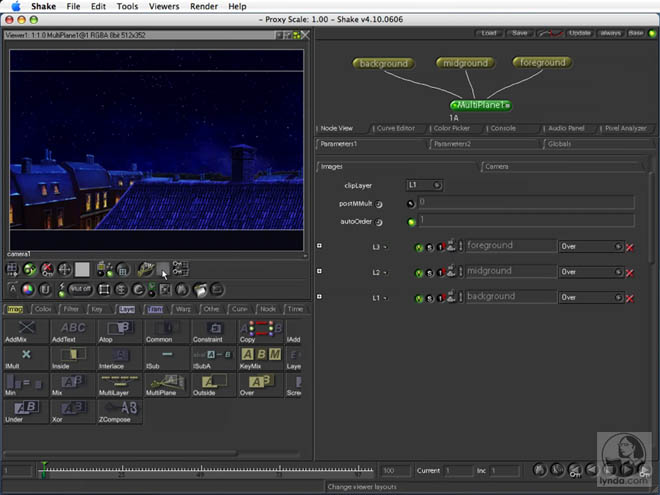The width and height of the screenshot is (660, 495).
Task: Open the Viewers menu
Action: (164, 6)
